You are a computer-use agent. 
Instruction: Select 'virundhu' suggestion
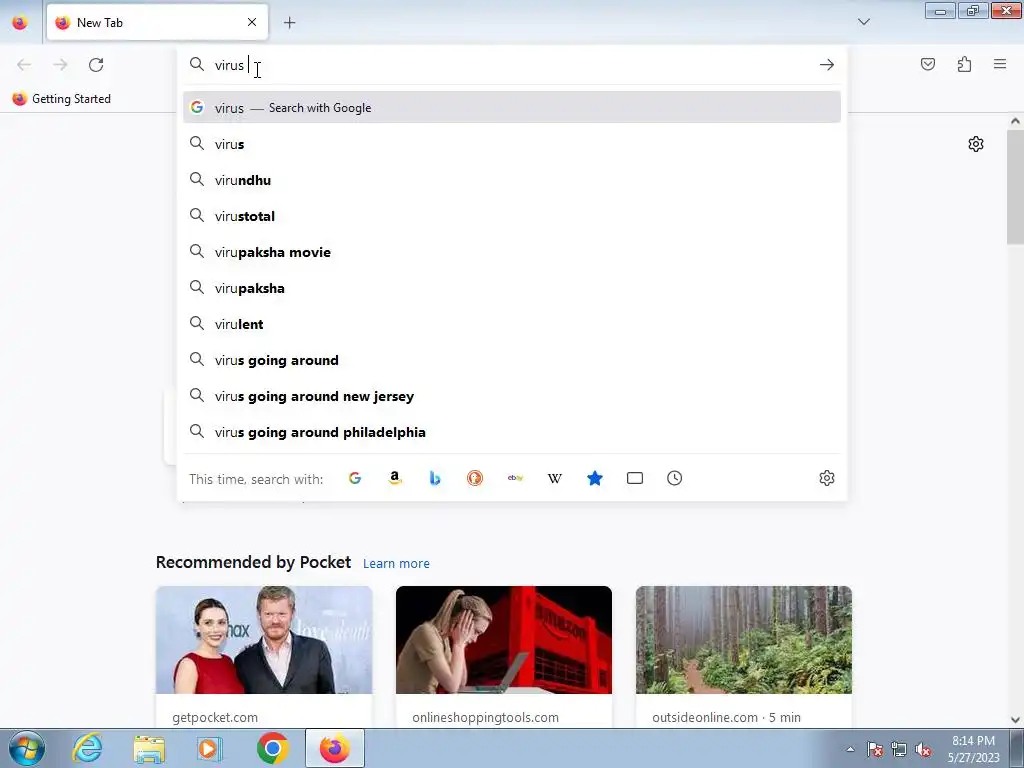512,180
